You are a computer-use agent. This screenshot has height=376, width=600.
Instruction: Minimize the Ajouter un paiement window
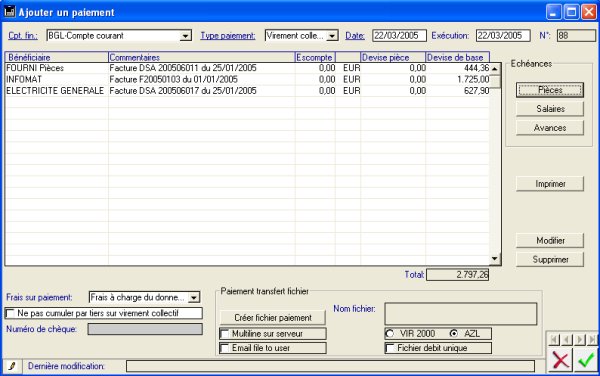click(x=553, y=12)
